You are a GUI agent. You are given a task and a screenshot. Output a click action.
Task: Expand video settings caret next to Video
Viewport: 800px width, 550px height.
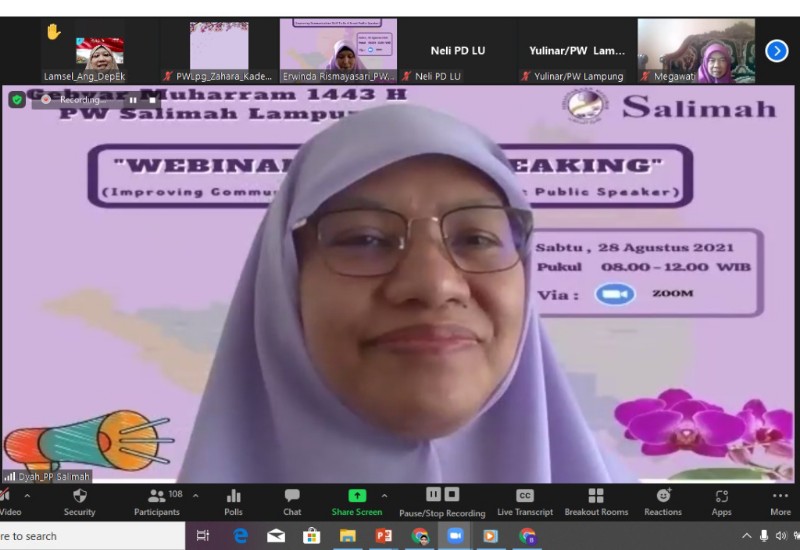(x=27, y=495)
